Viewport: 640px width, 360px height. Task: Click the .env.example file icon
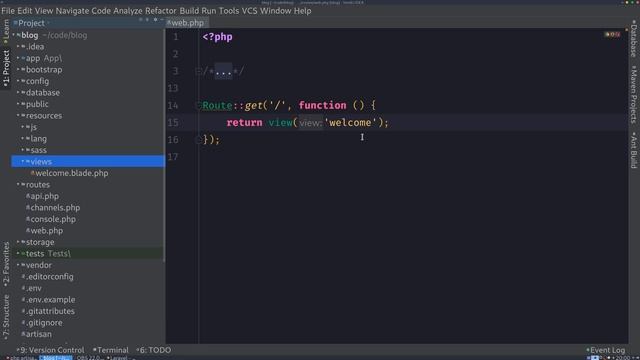click(x=23, y=299)
